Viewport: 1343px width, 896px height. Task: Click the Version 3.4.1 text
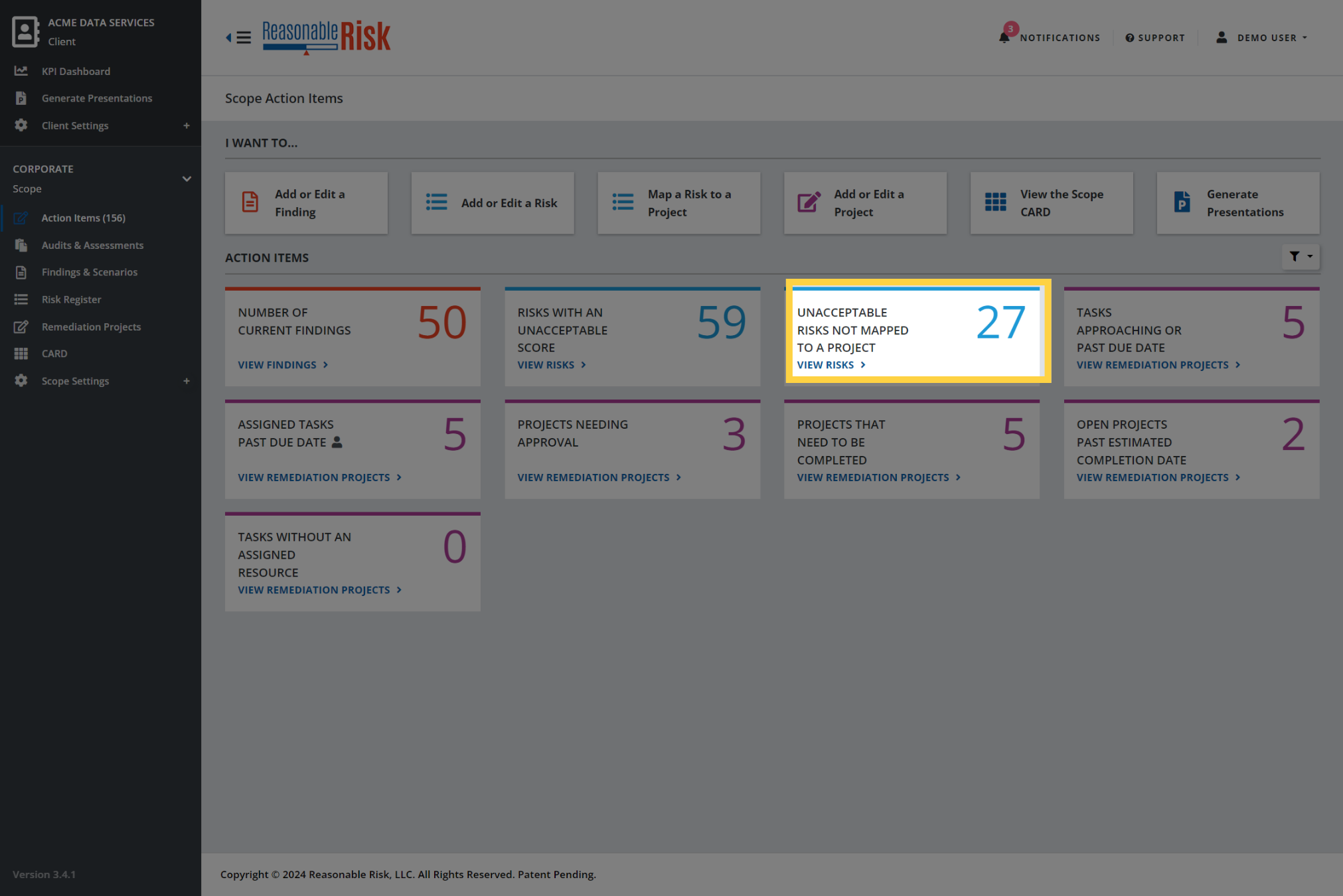44,874
